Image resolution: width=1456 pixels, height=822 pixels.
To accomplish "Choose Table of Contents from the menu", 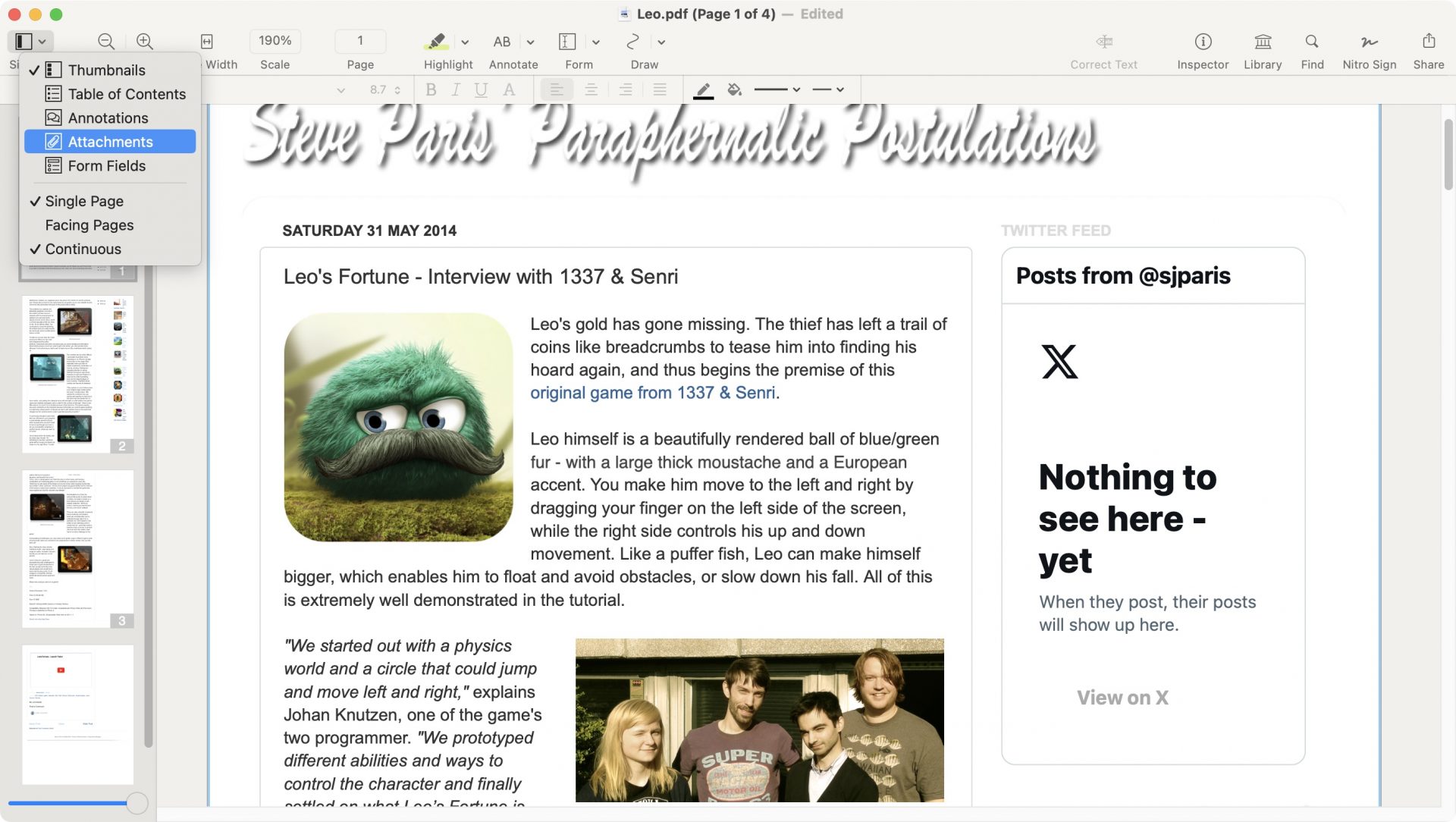I will (x=127, y=94).
